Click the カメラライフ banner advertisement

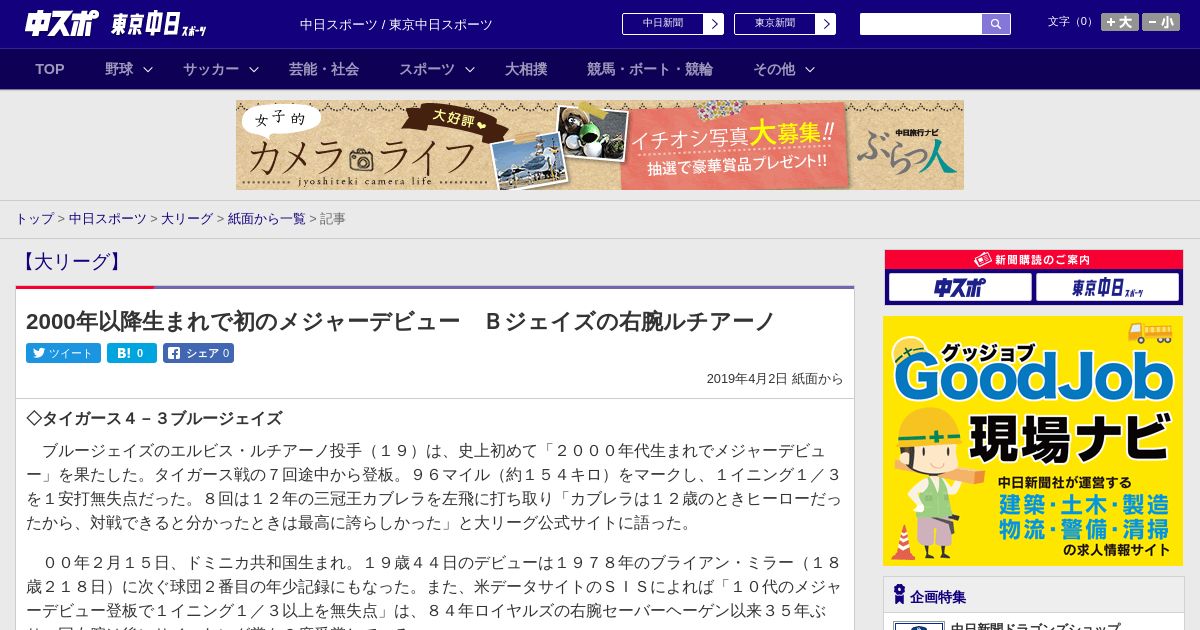point(600,145)
